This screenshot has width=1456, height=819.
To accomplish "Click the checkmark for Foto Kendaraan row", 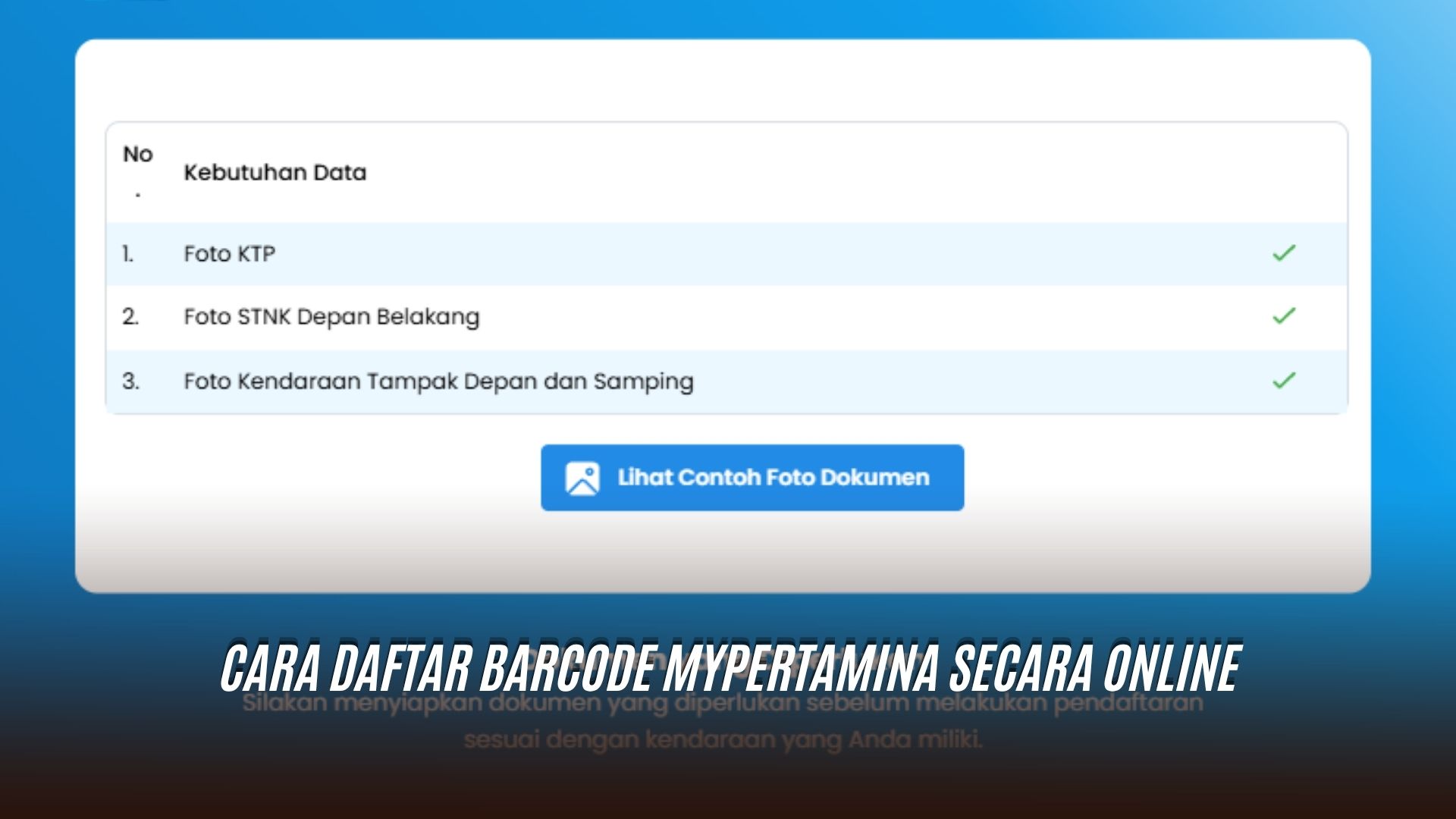I will click(1284, 381).
